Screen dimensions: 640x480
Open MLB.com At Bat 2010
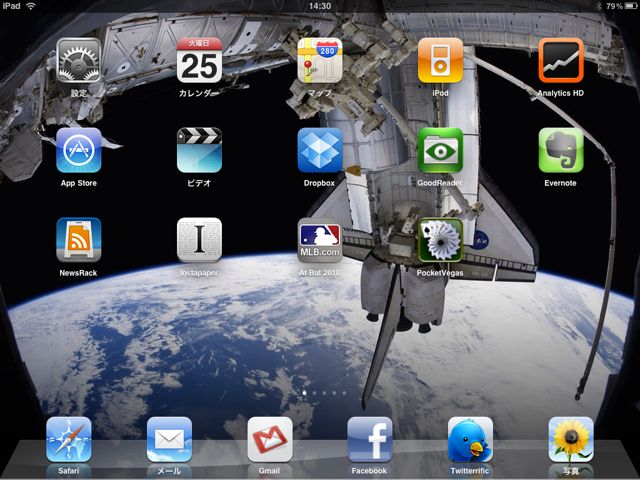click(320, 240)
